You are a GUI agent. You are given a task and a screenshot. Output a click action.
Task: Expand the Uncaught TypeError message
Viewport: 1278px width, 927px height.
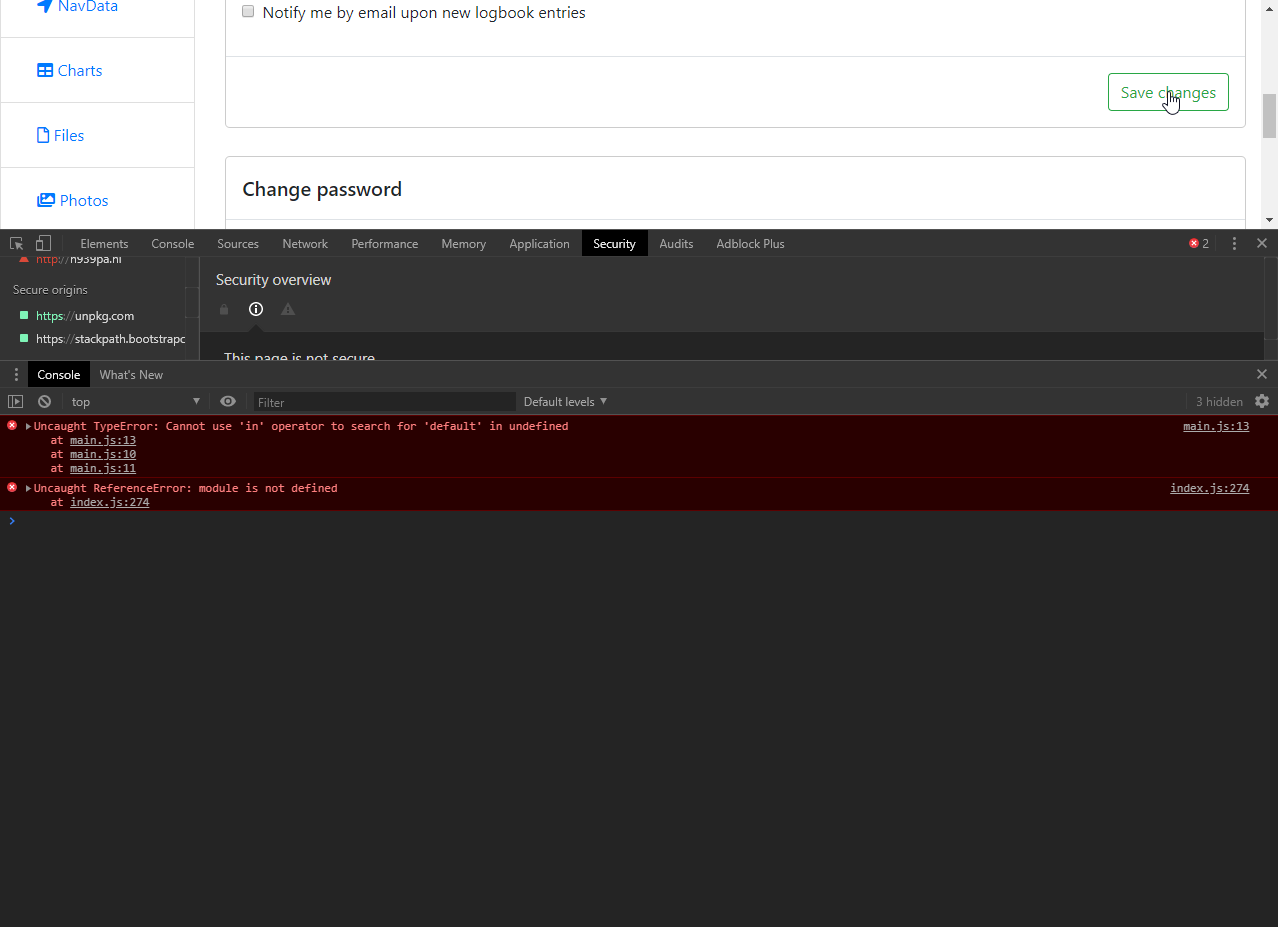click(29, 427)
